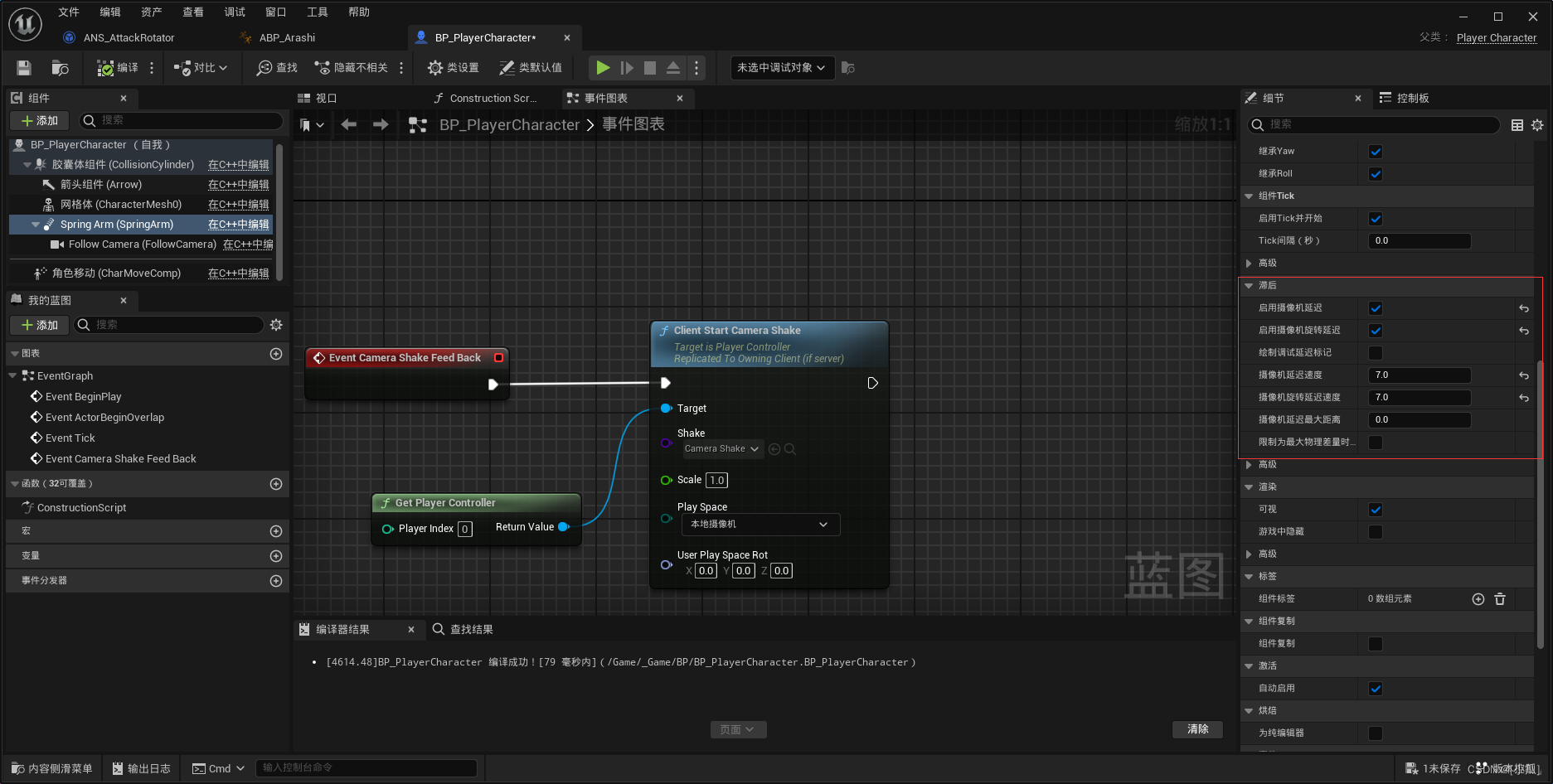Open the Find tool

point(277,68)
